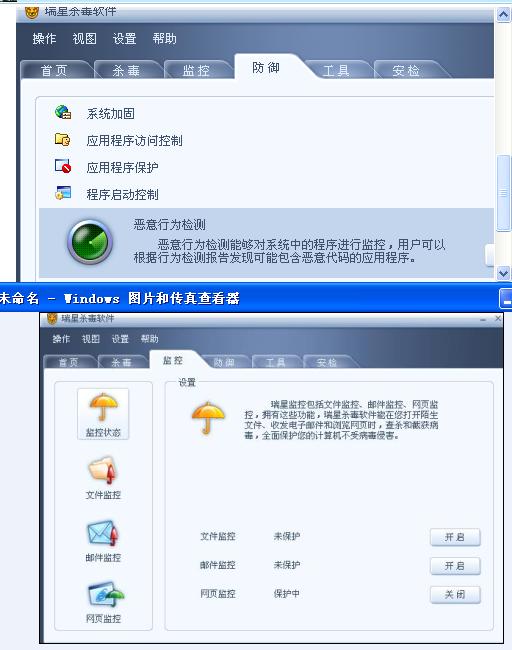
Task: Select the 网页监控 sidebar icon
Action: [x=106, y=594]
